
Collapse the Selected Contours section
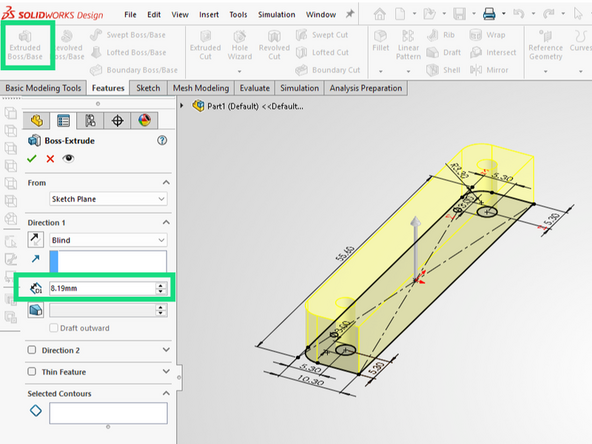(x=166, y=393)
